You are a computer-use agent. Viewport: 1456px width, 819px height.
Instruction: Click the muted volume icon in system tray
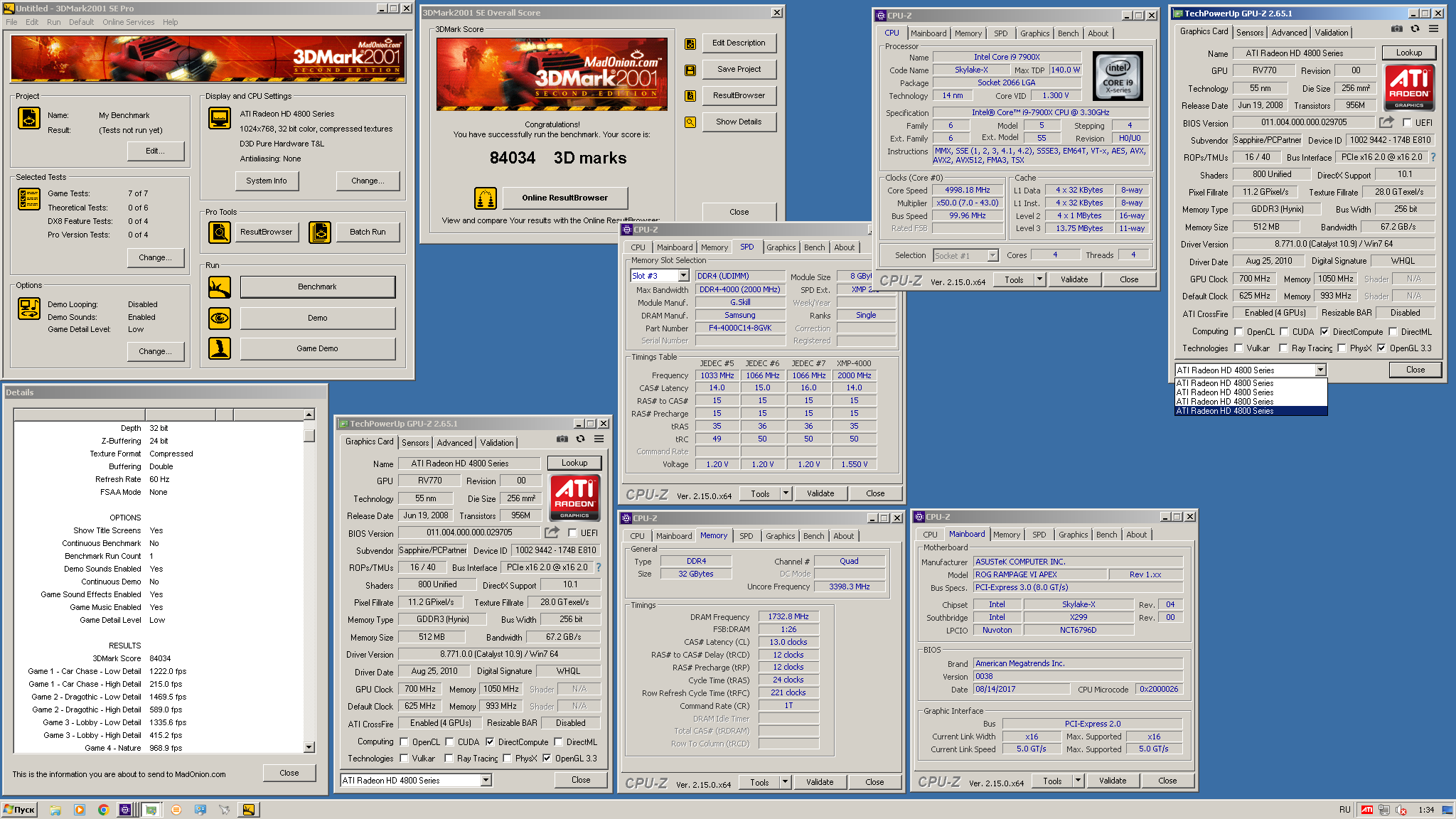tap(1401, 810)
